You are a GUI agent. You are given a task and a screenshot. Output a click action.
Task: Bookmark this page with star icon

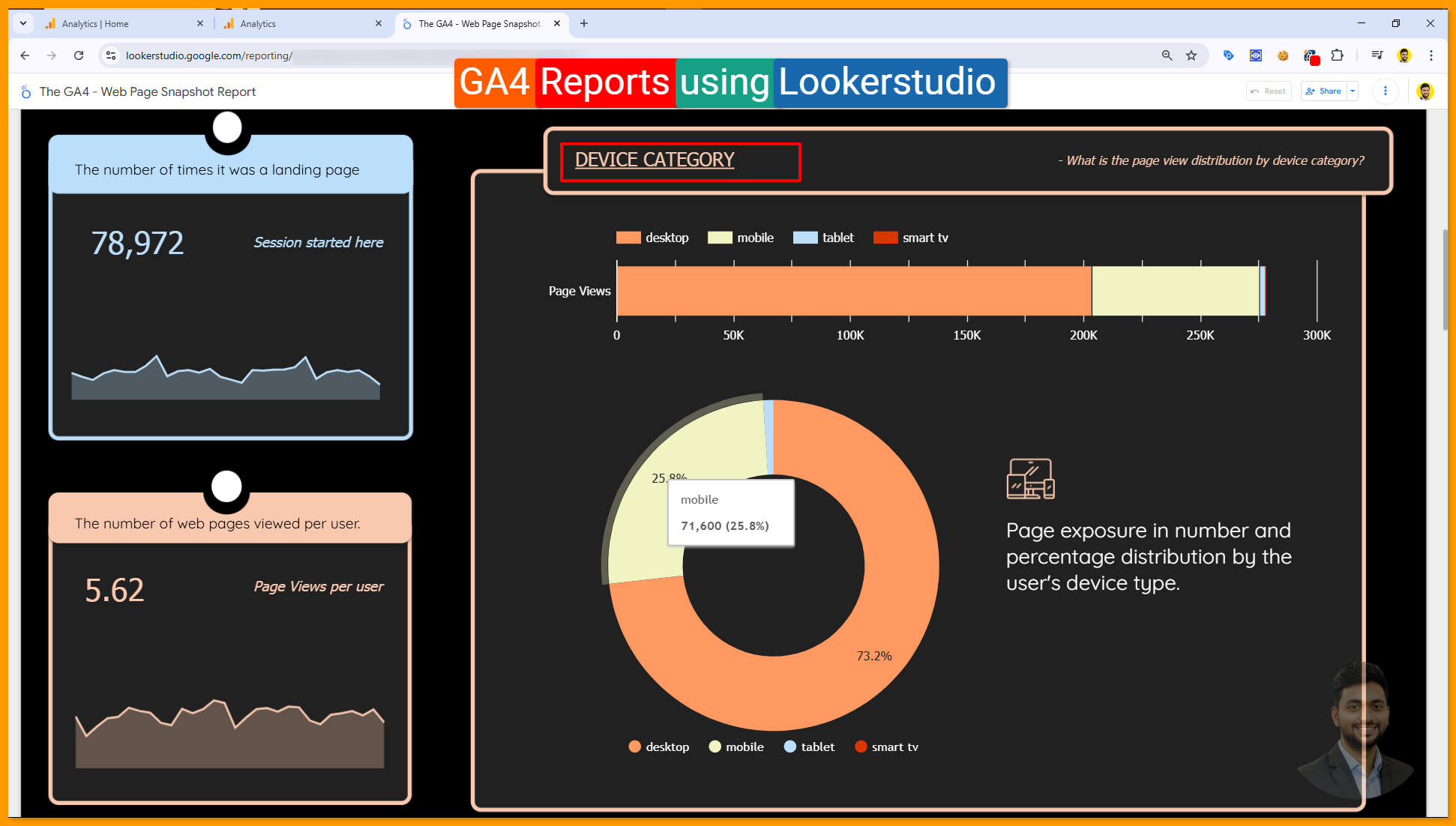(x=1191, y=55)
